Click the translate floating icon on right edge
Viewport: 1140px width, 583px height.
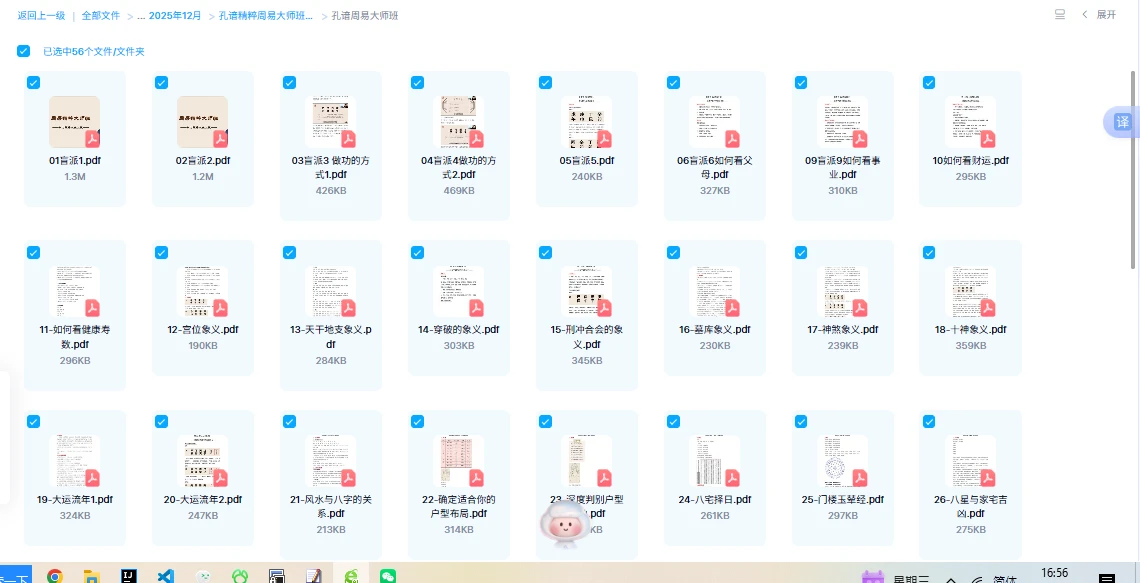[1122, 122]
